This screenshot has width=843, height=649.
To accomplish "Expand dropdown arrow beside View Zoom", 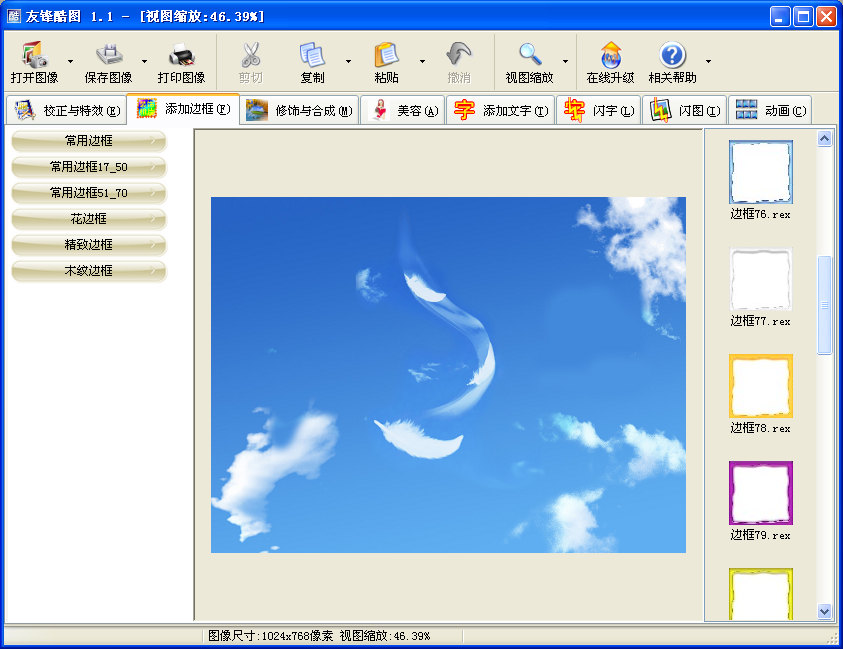I will tap(565, 62).
